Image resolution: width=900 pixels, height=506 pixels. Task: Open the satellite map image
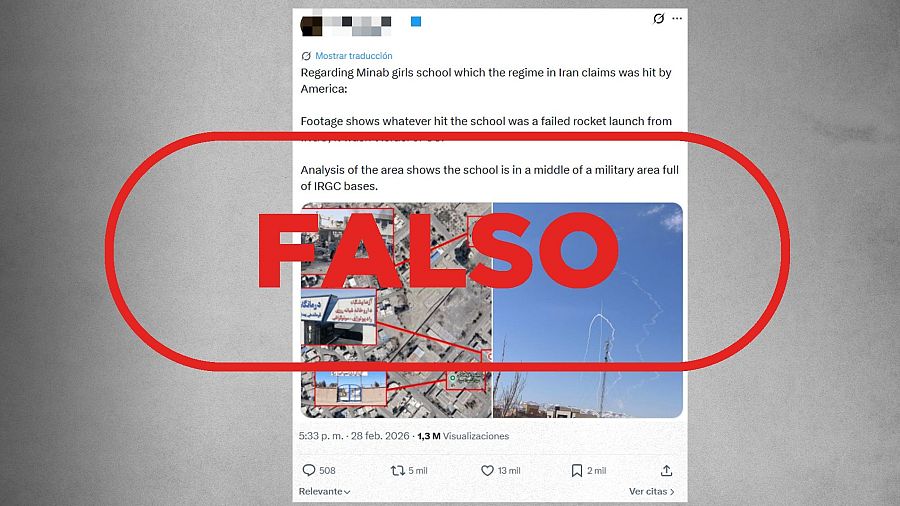coord(396,310)
